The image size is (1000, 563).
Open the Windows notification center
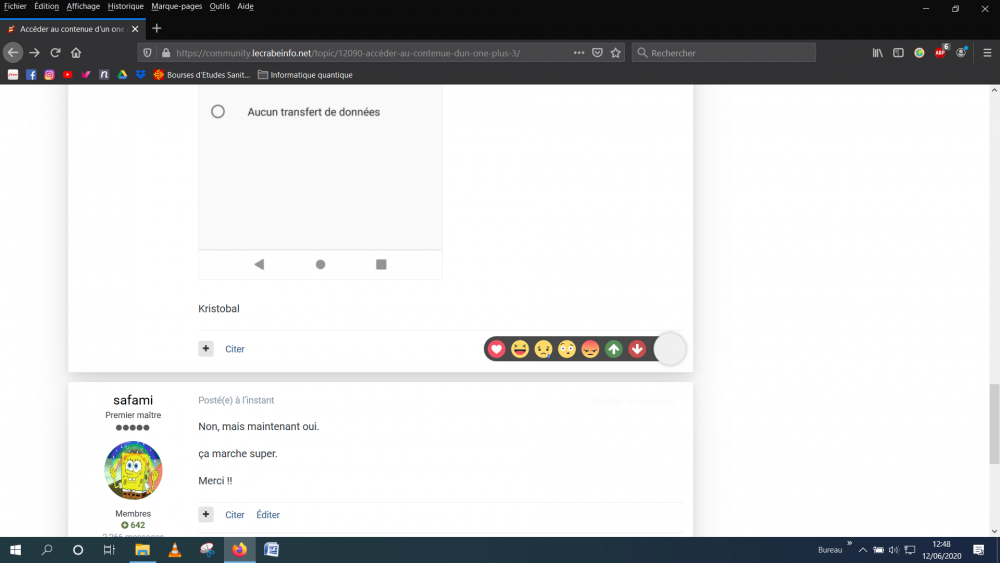tap(978, 550)
